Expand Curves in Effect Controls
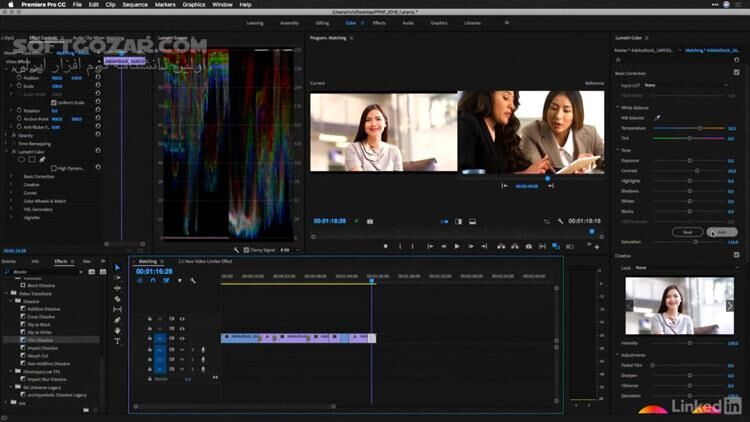Image resolution: width=750 pixels, height=422 pixels. 11,192
